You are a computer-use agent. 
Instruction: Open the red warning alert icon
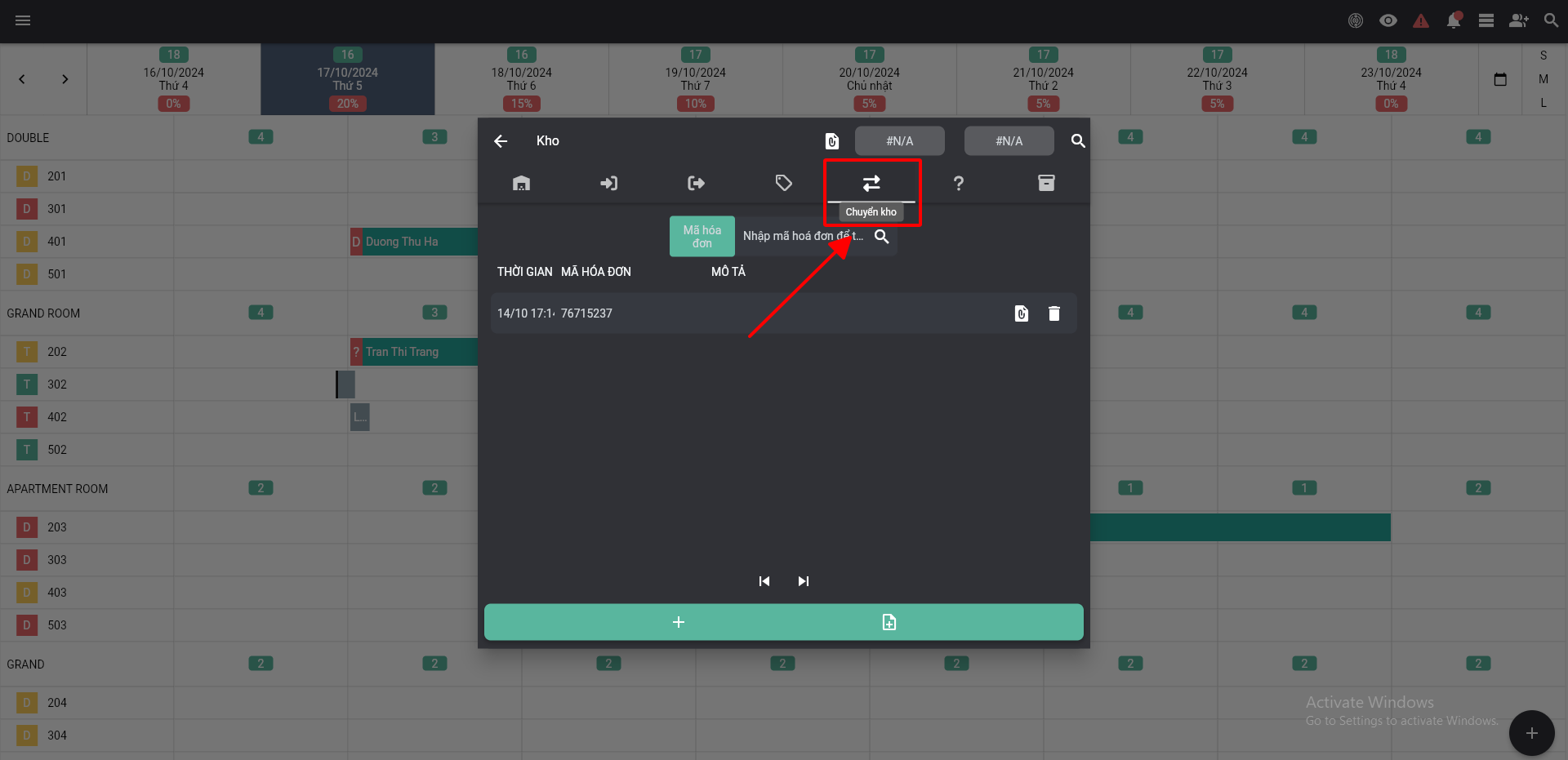[1421, 20]
